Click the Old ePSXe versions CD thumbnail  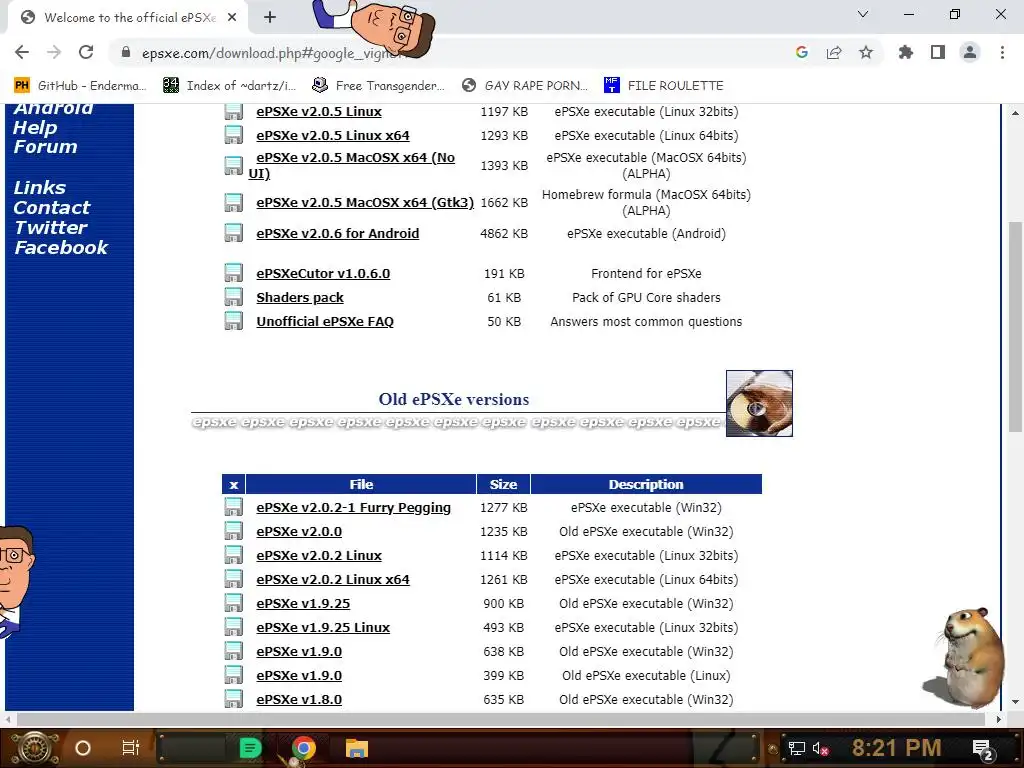(x=760, y=403)
